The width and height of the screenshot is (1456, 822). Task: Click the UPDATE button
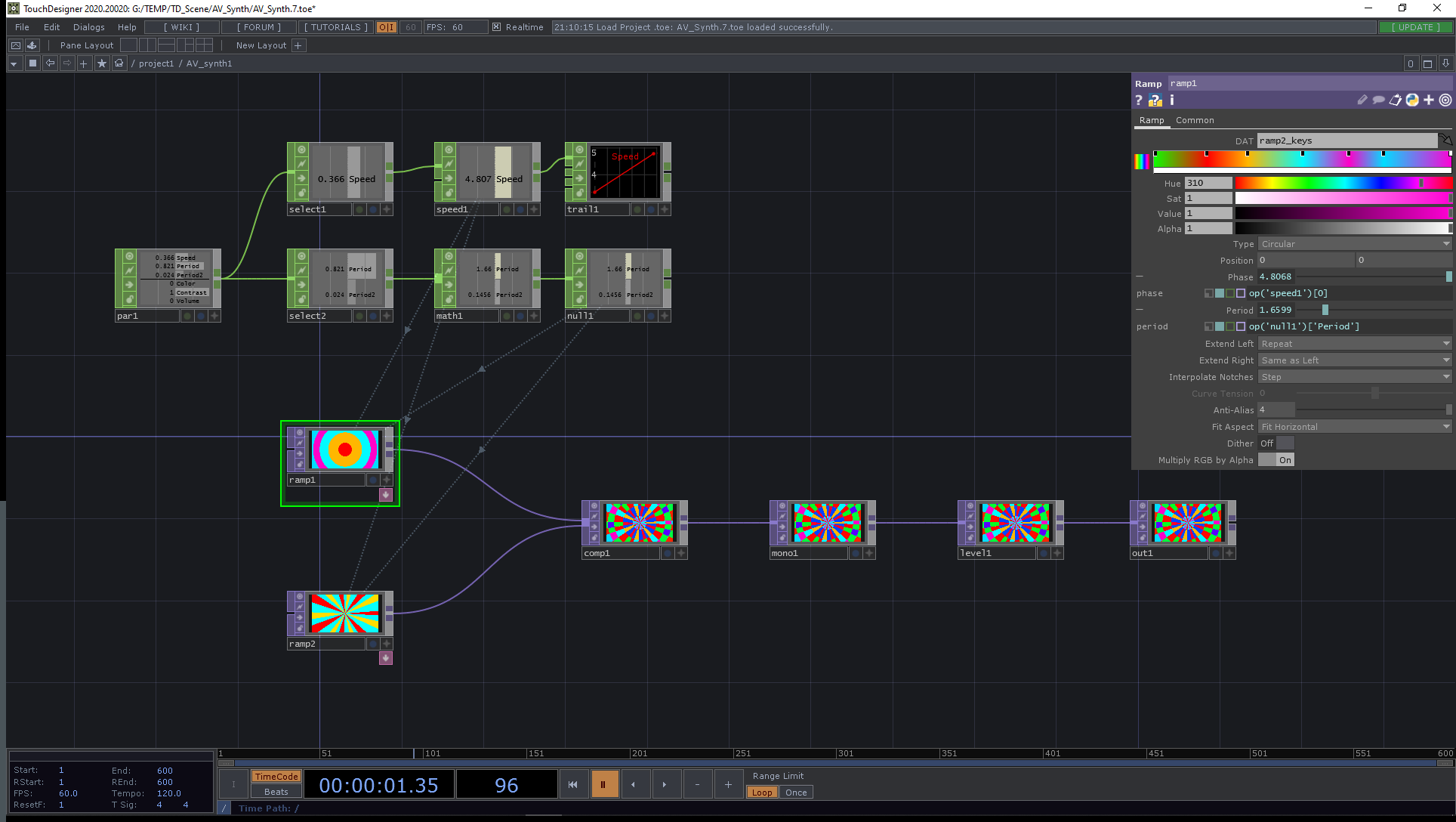(x=1415, y=27)
